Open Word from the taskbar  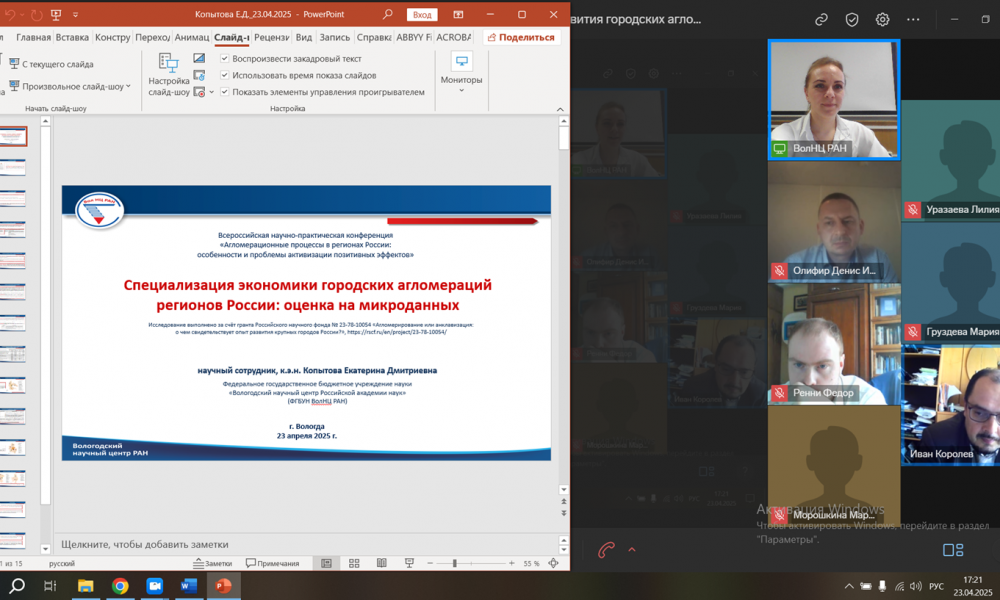coord(189,585)
